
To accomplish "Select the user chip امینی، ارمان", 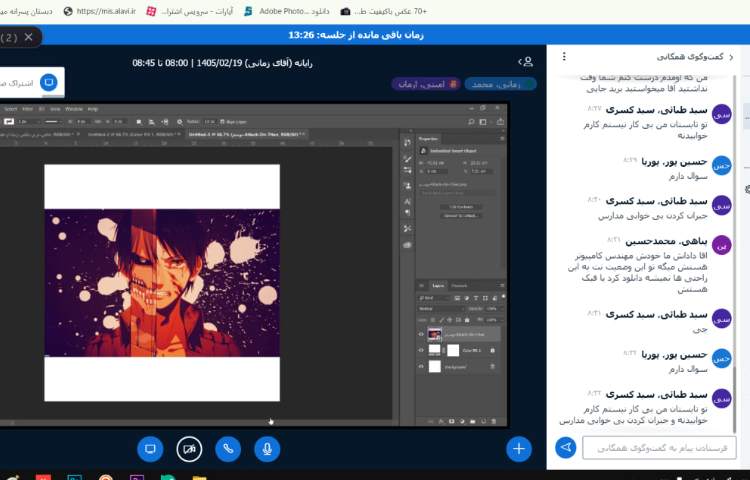I will pyautogui.click(x=426, y=84).
